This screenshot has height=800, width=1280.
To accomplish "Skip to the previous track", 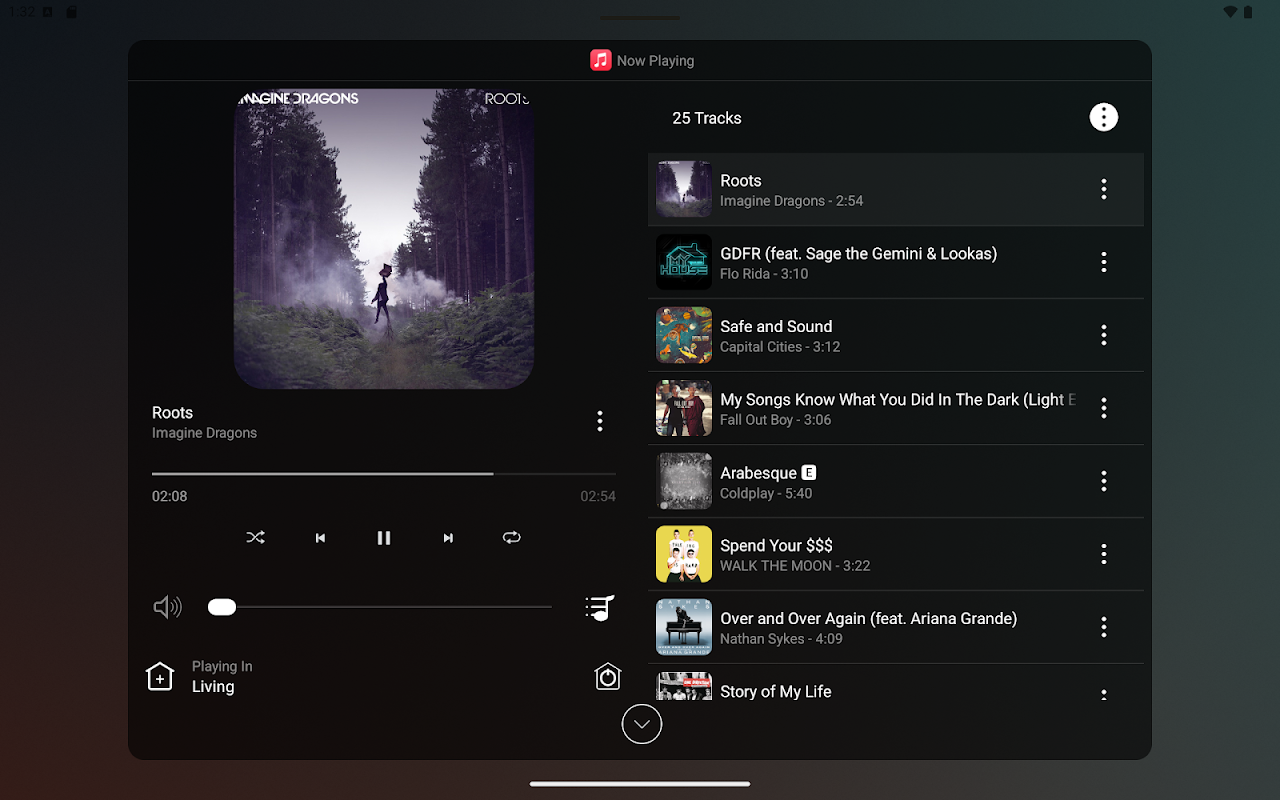I will 320,538.
